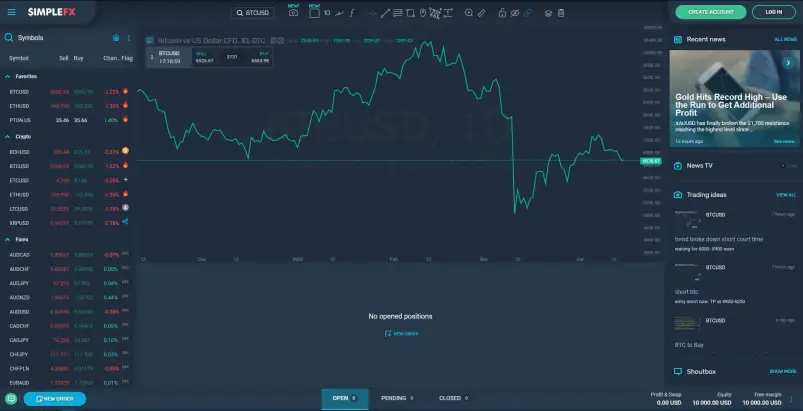Switch to the PENDING orders tab
803x411 pixels.
(397, 398)
